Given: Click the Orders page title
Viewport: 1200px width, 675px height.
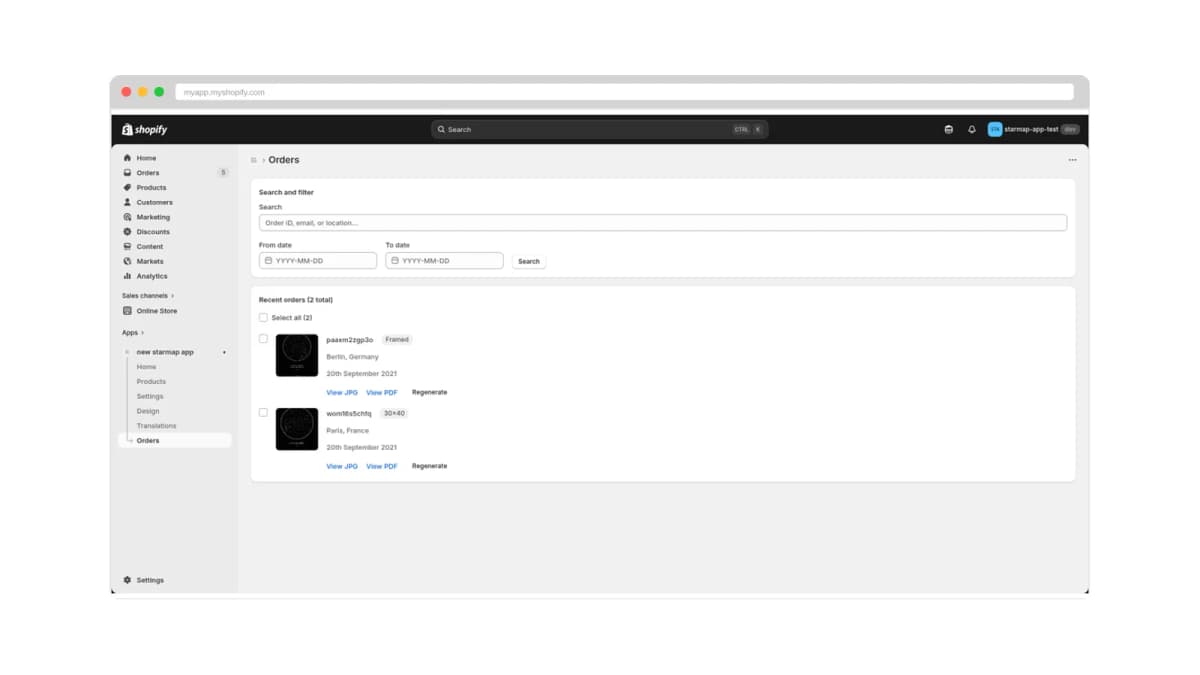Looking at the screenshot, I should point(284,160).
